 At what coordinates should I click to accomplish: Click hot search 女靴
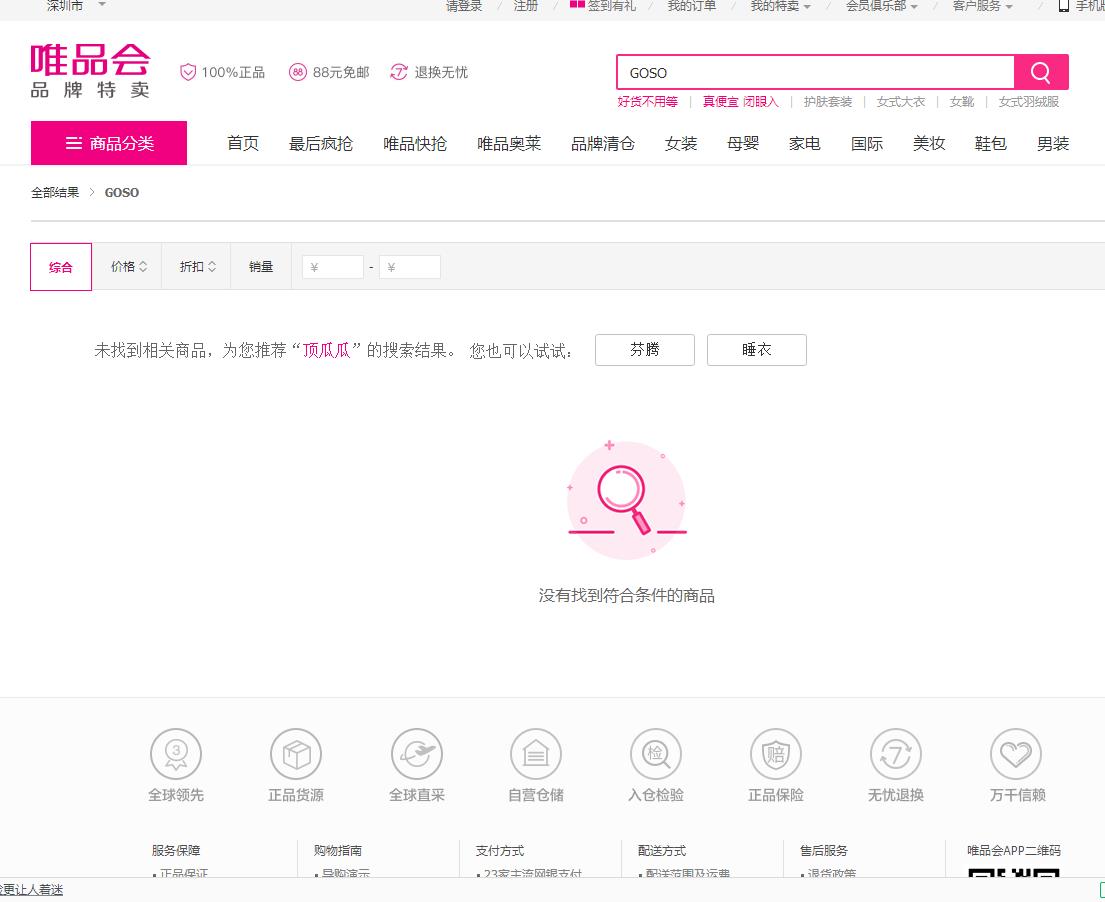tap(962, 101)
